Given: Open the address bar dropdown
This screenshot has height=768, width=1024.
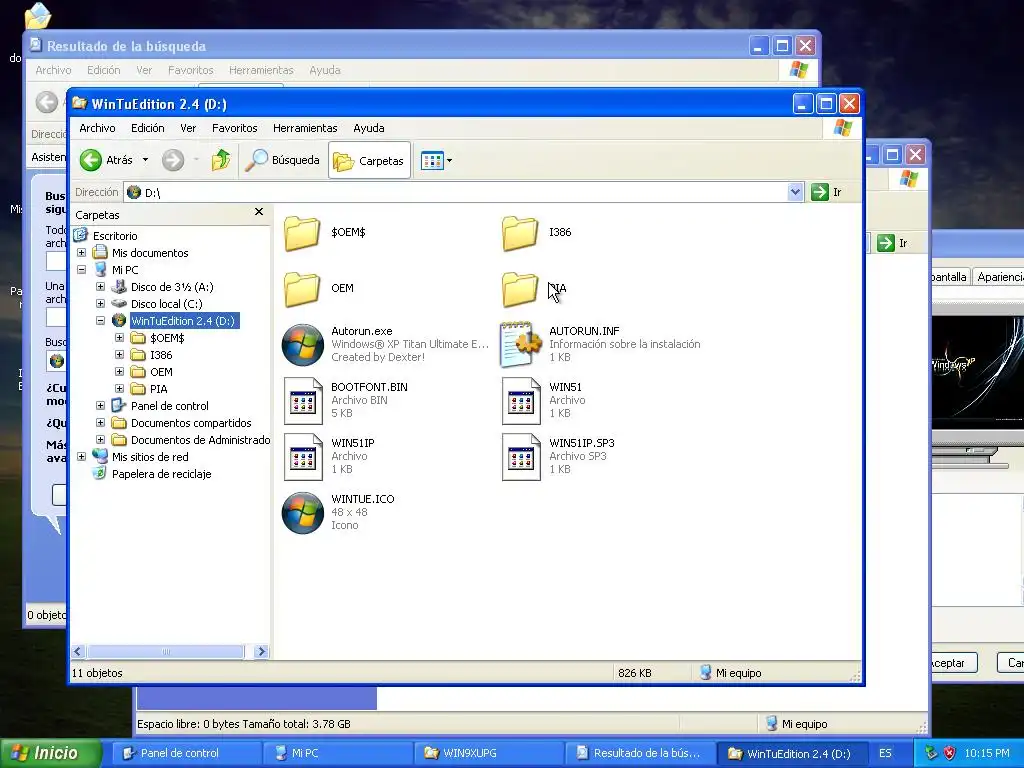Looking at the screenshot, I should (x=795, y=192).
